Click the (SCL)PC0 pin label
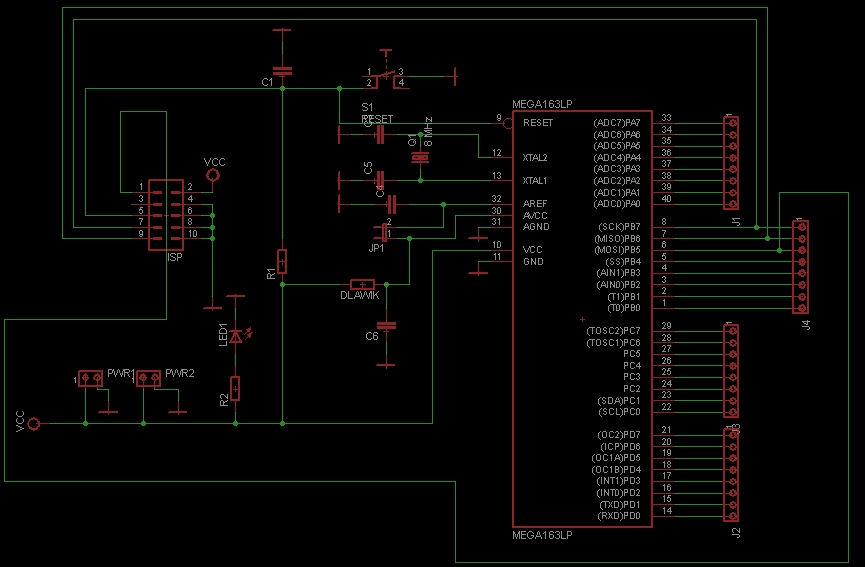The height and width of the screenshot is (567, 865). [x=620, y=412]
